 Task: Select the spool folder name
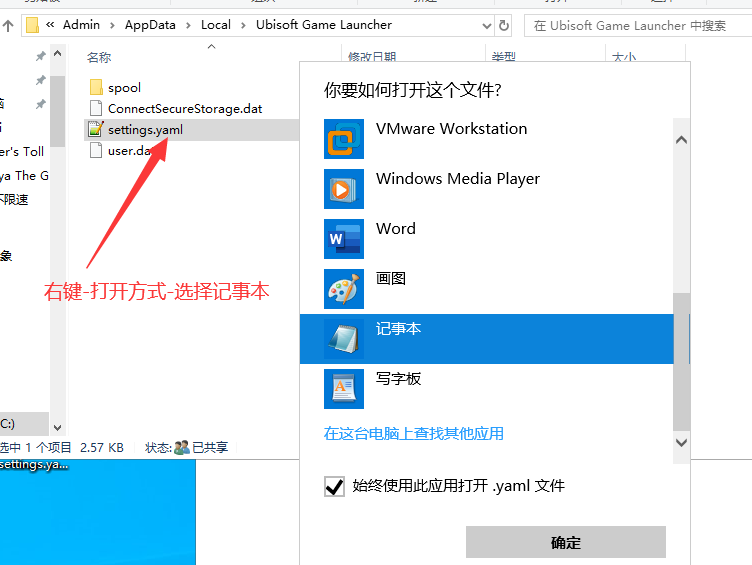coord(124,88)
